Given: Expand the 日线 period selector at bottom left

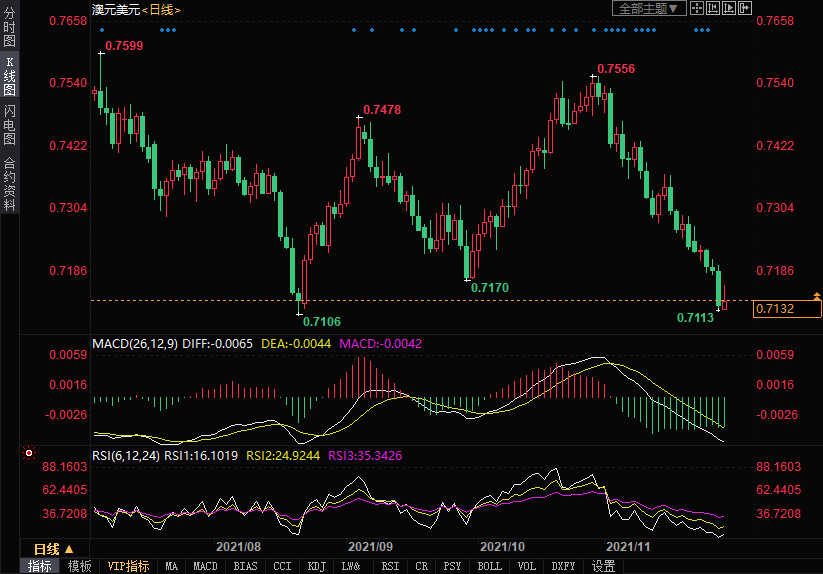Looking at the screenshot, I should (54, 549).
